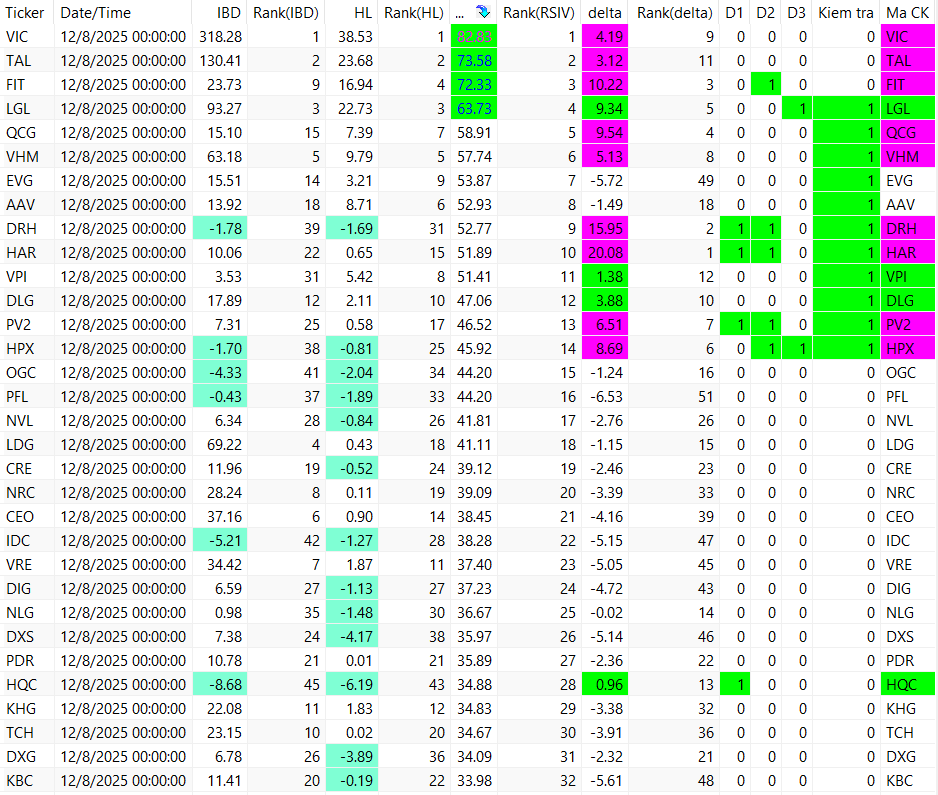This screenshot has height=795, width=938.
Task: Click the D3 column header
Action: 796,13
